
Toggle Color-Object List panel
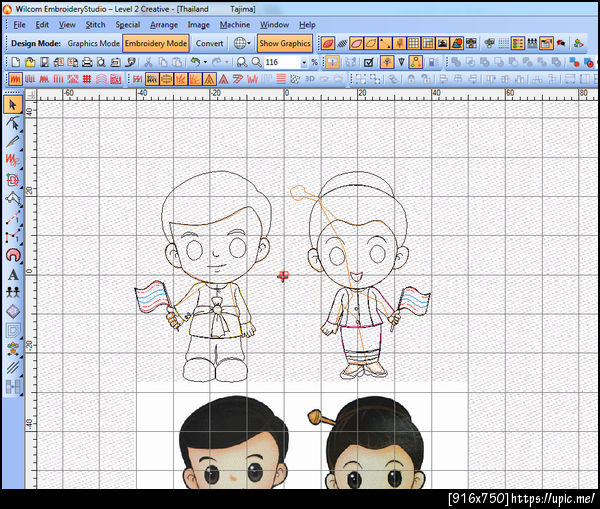pyautogui.click(x=518, y=43)
